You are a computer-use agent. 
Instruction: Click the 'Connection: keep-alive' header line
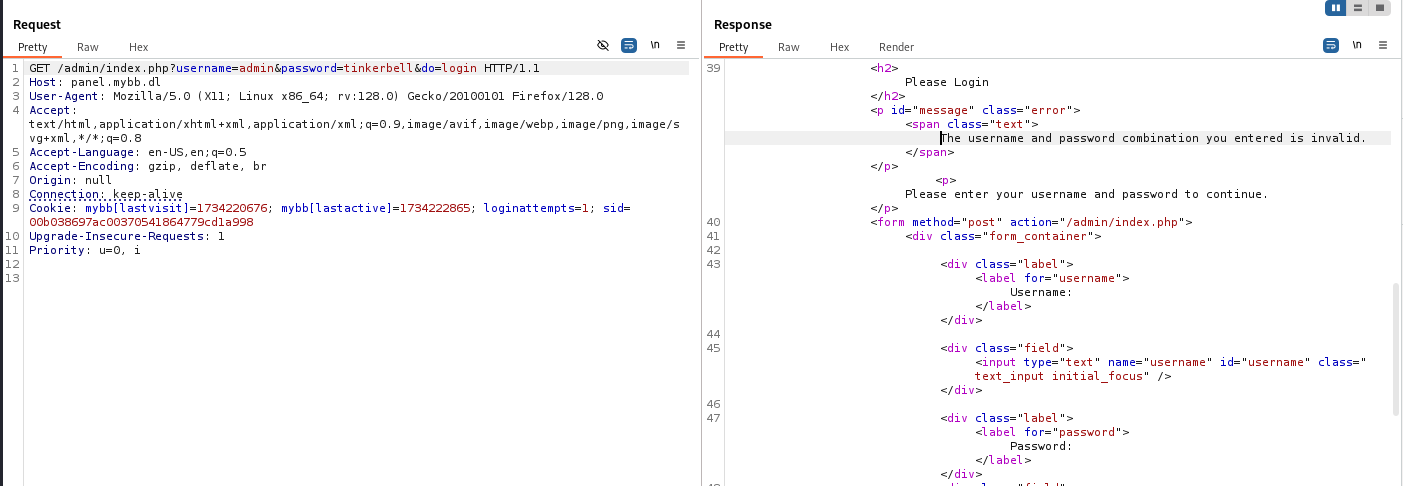(x=106, y=194)
